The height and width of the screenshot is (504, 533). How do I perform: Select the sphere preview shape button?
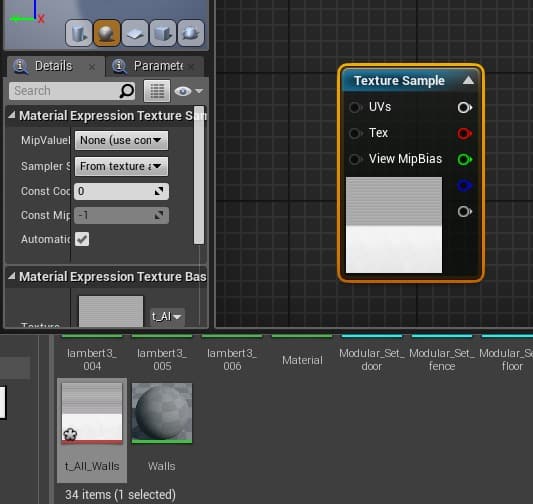coord(107,33)
